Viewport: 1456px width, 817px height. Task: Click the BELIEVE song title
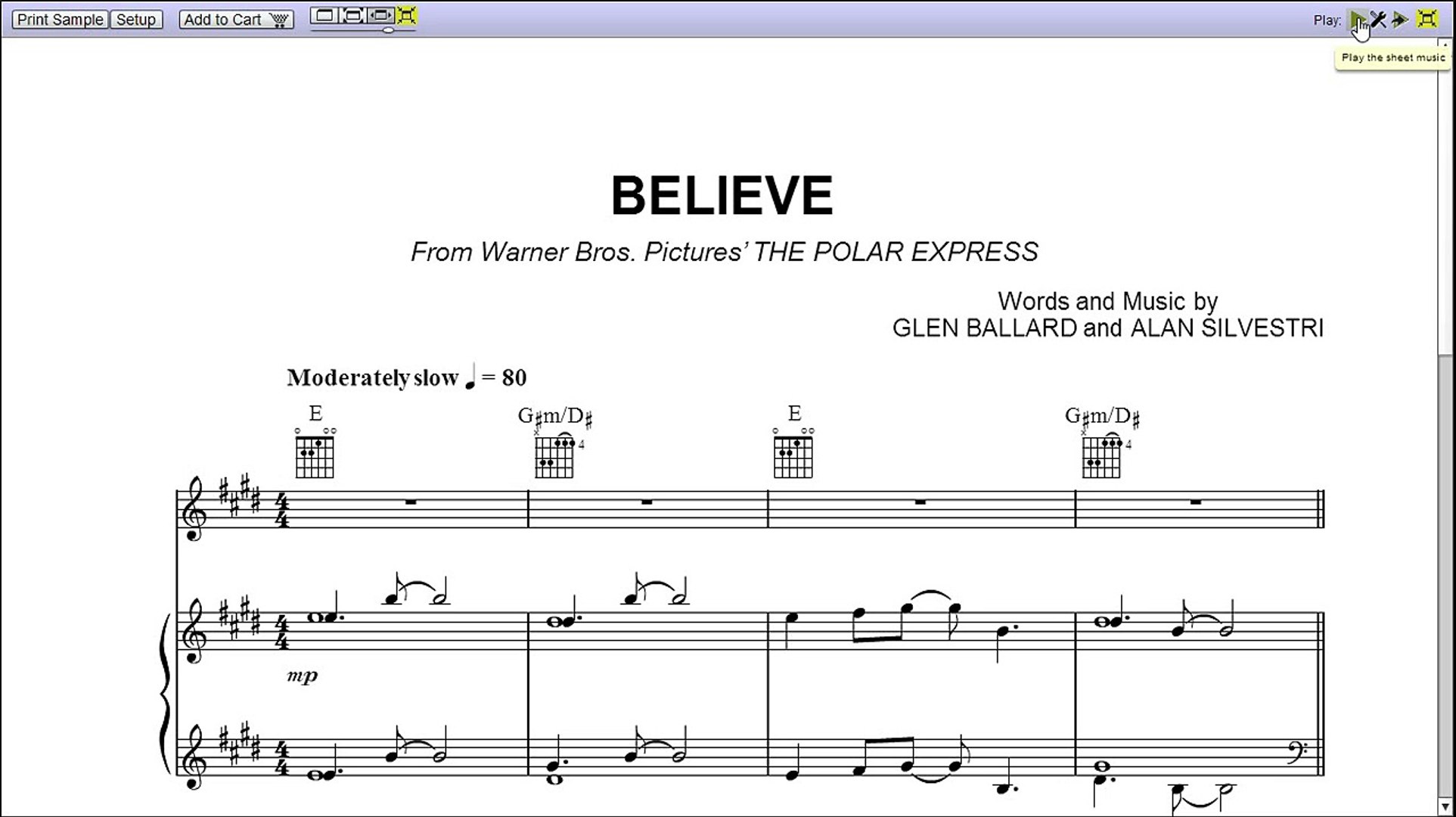click(x=722, y=195)
